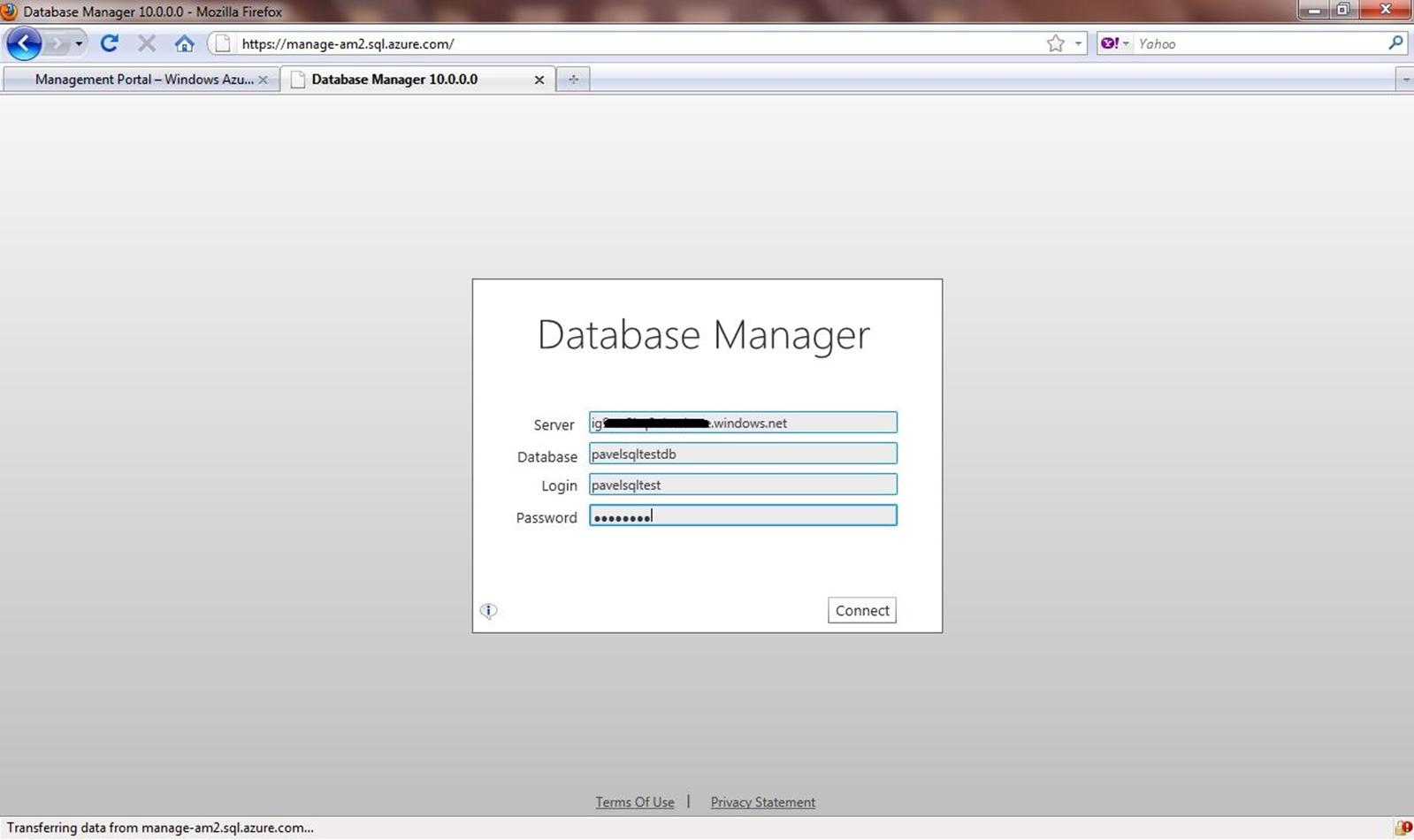
Task: Open the address bar history dropdown
Action: (x=1078, y=43)
